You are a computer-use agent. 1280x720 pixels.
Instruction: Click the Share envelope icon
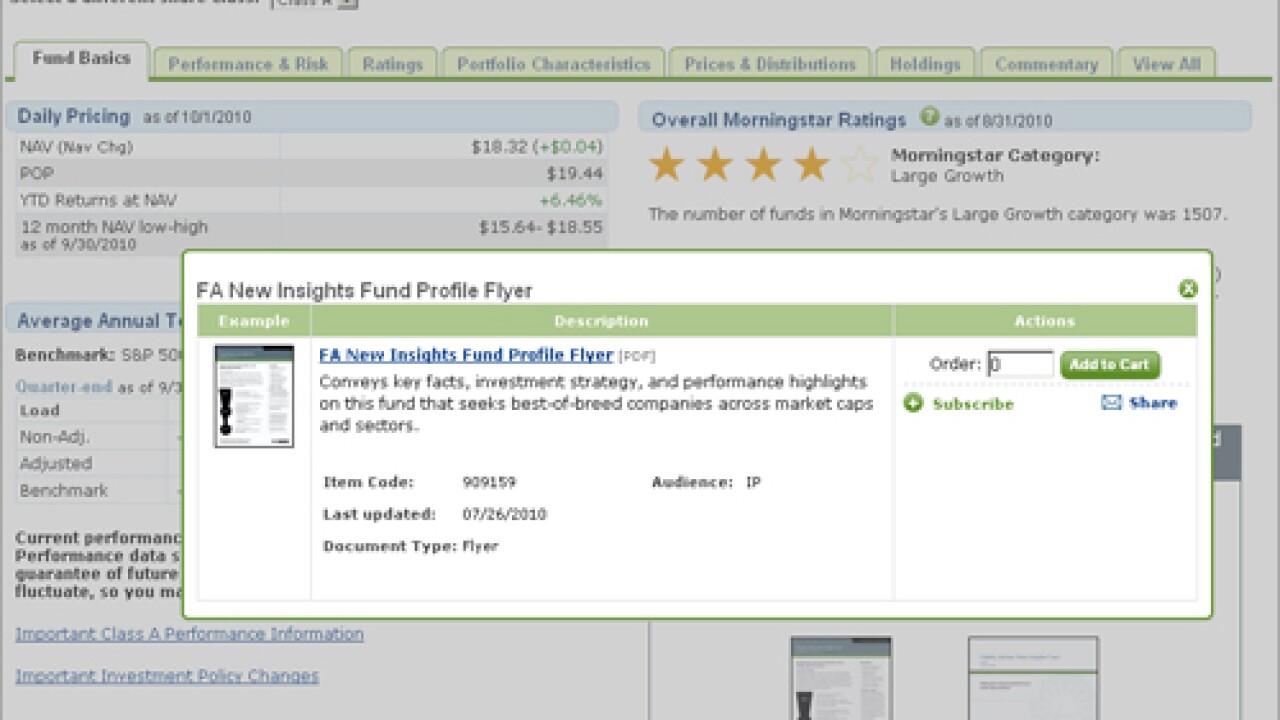(x=1111, y=402)
